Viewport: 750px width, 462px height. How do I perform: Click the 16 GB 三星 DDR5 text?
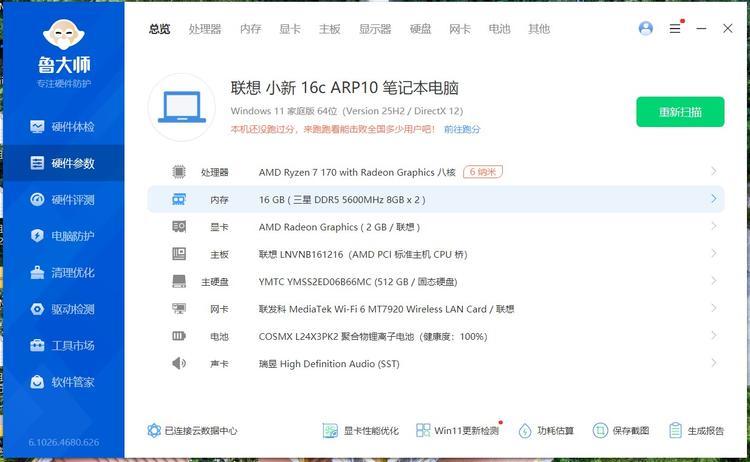[x=342, y=199]
